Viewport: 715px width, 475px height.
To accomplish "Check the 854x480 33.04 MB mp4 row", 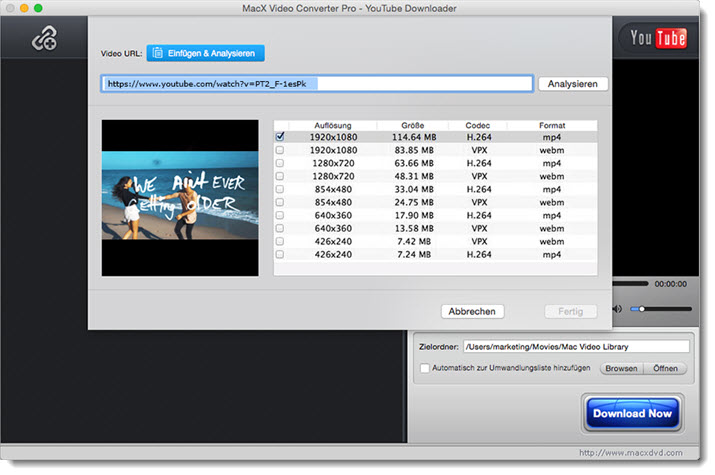I will [280, 189].
